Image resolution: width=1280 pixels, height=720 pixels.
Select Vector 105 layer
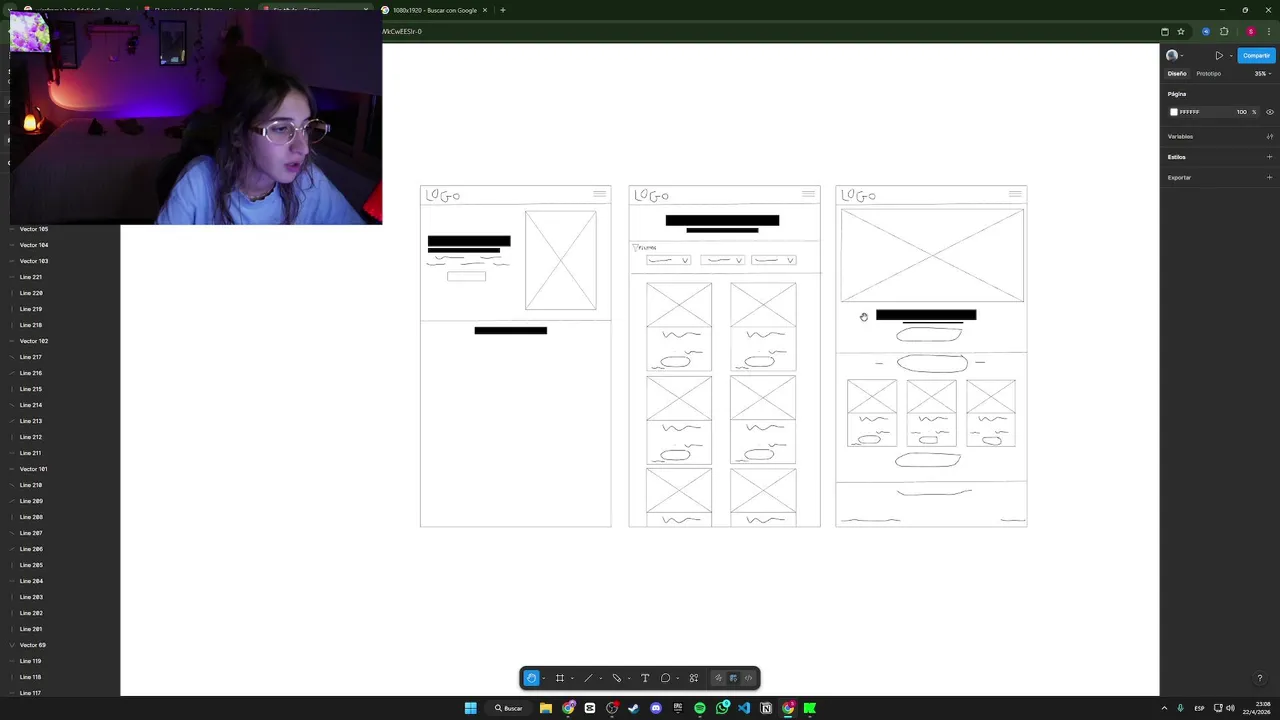(34, 229)
